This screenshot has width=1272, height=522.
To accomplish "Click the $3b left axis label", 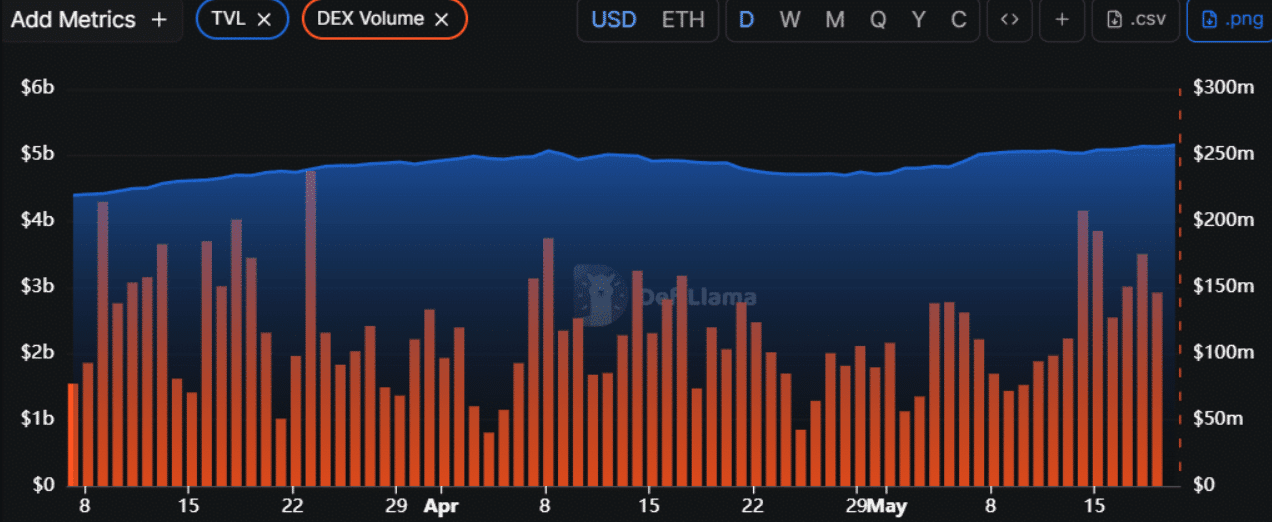I will (38, 287).
